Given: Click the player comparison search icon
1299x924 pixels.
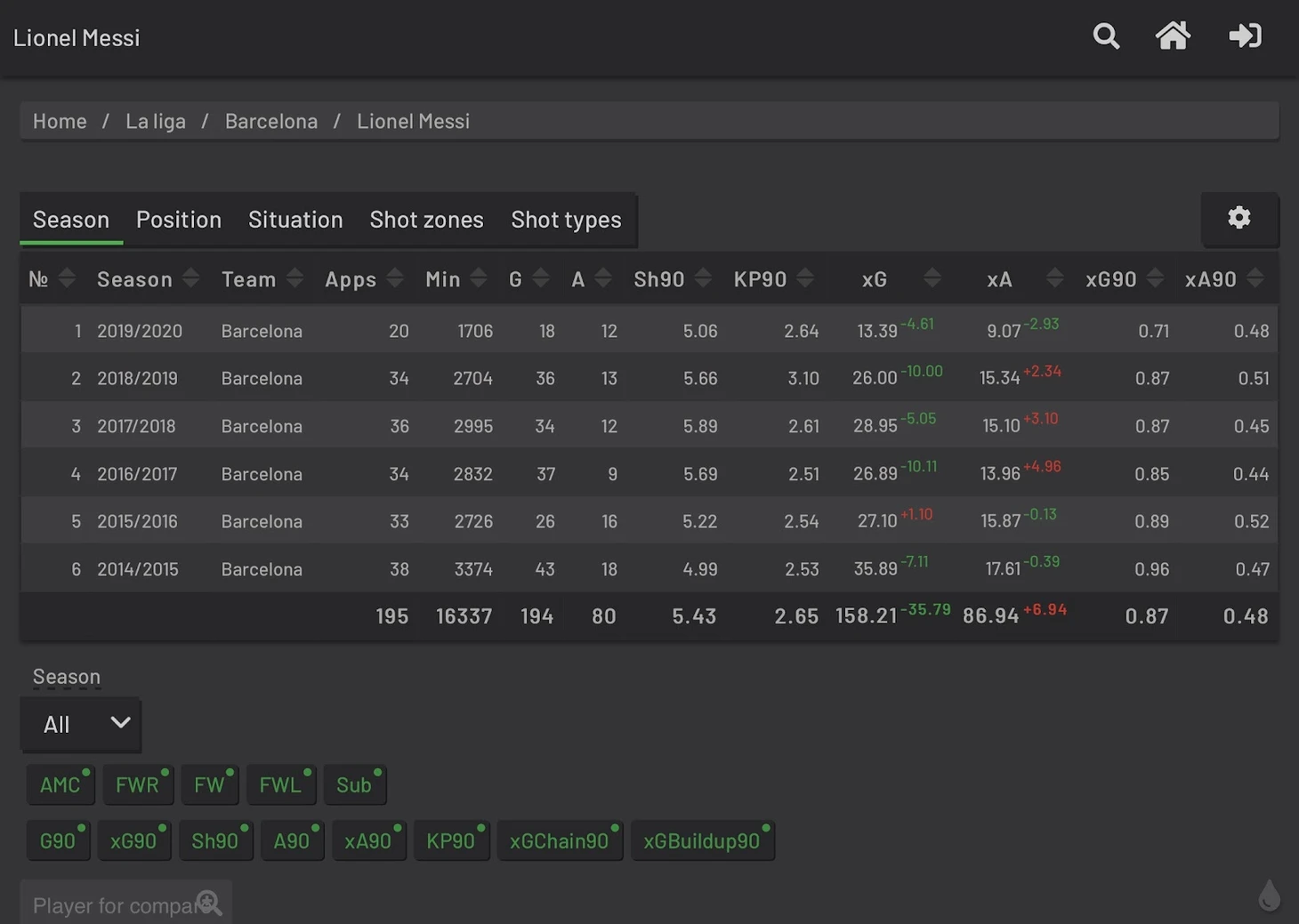Looking at the screenshot, I should pyautogui.click(x=209, y=904).
